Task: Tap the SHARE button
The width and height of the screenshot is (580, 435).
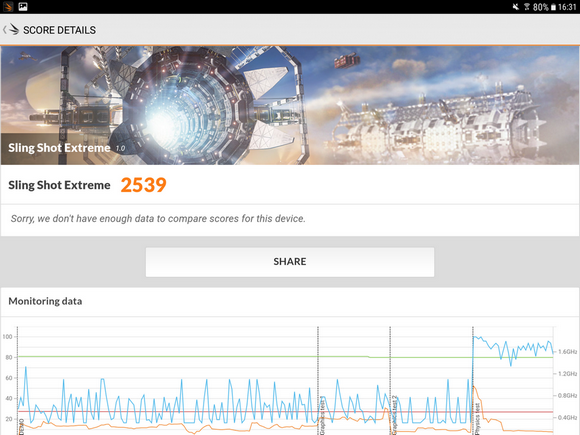Action: pos(290,262)
